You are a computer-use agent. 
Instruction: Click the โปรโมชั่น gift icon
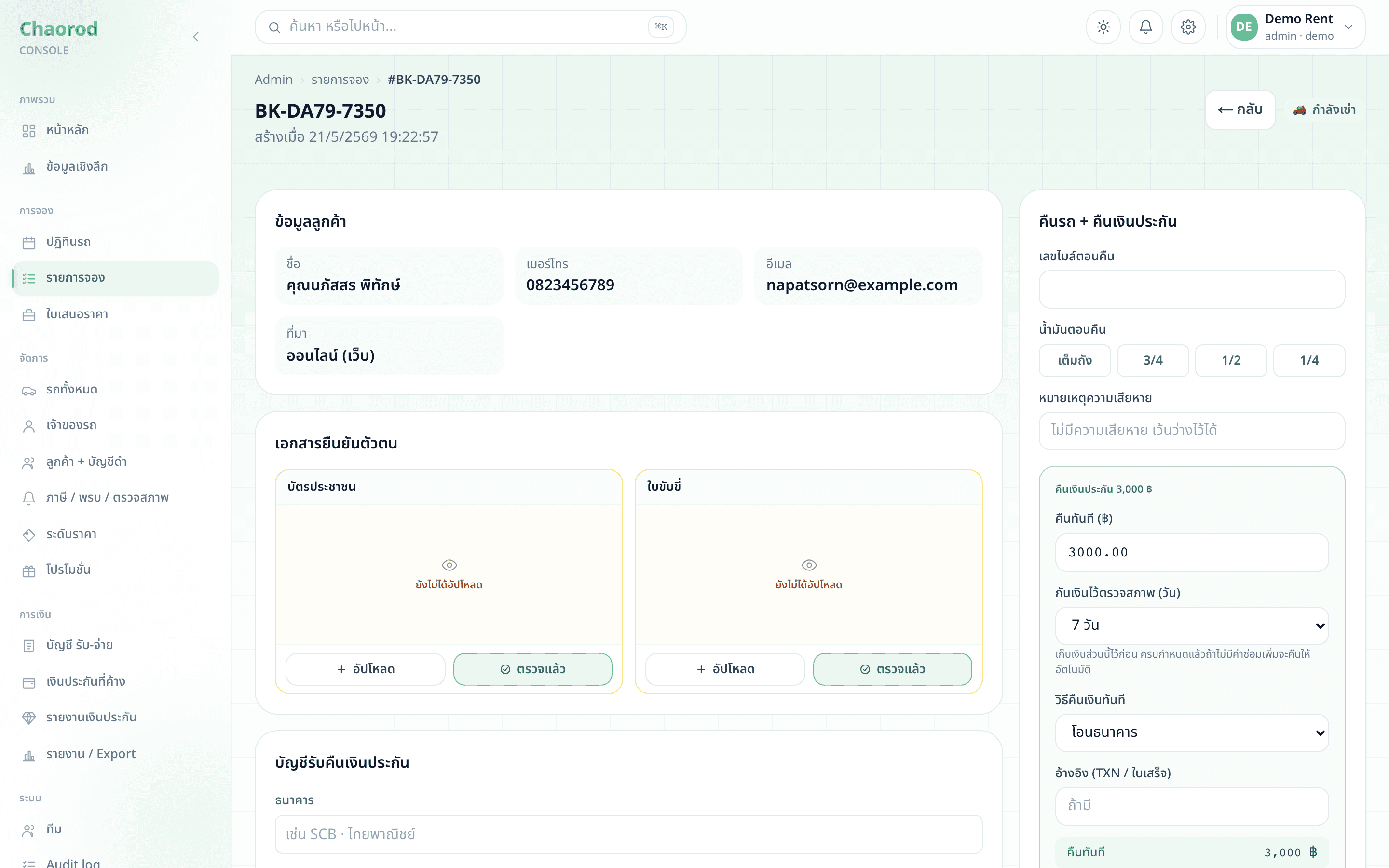(x=29, y=570)
